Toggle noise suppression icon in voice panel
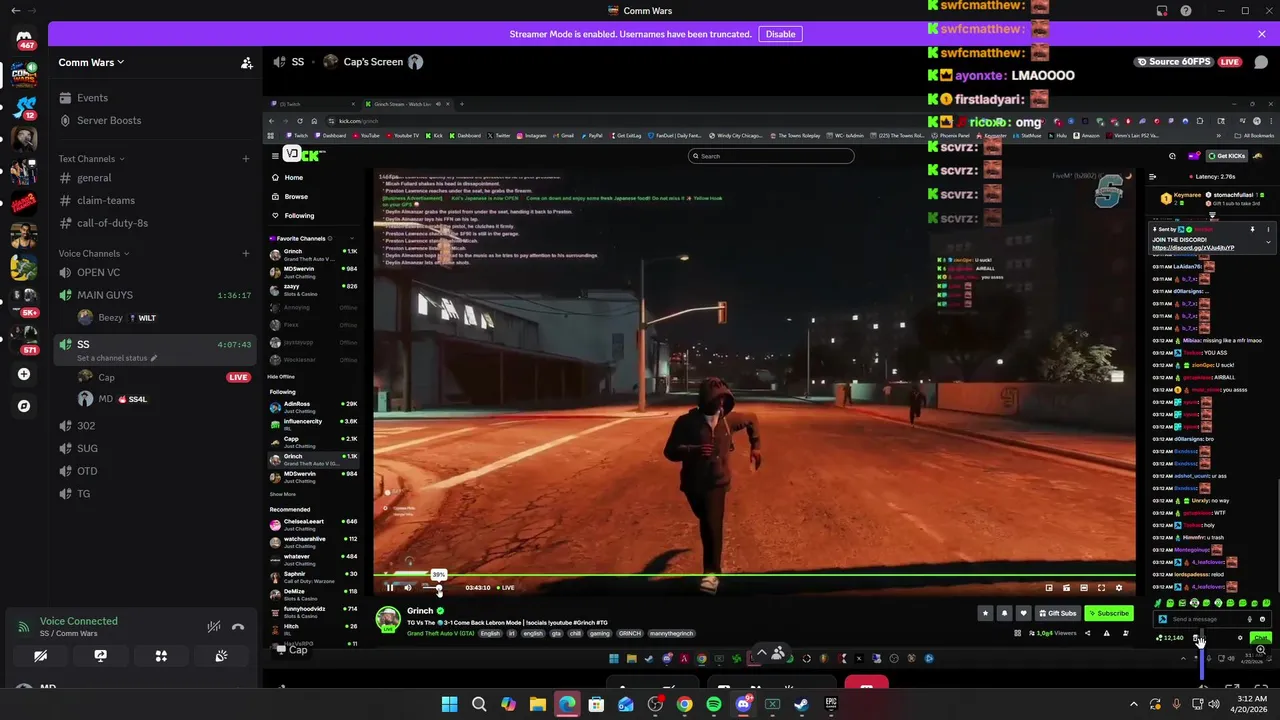This screenshot has height=720, width=1280. (213, 627)
